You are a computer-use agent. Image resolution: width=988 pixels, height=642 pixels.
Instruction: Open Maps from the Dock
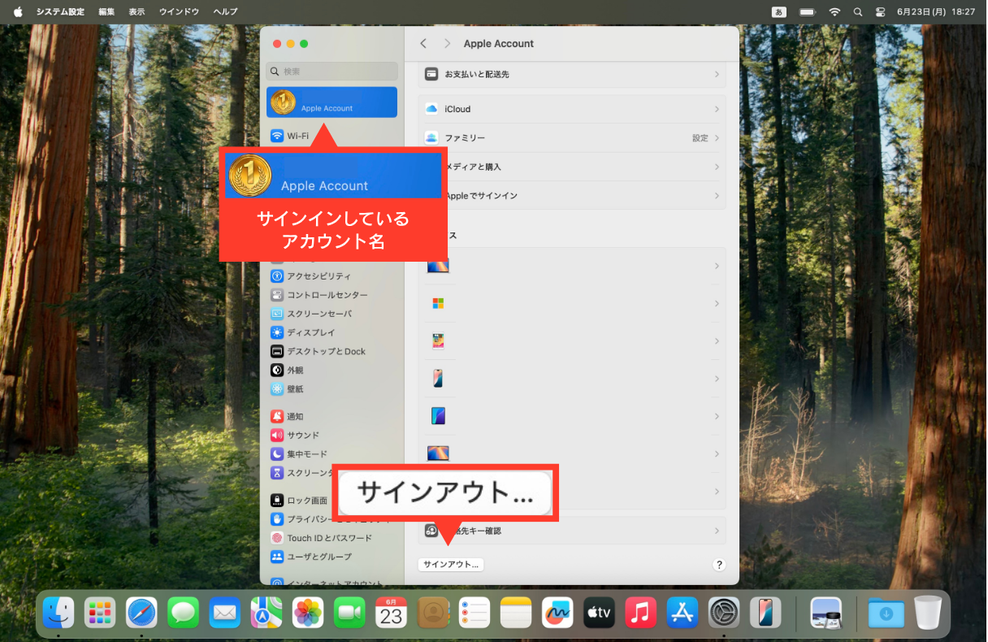click(x=267, y=612)
